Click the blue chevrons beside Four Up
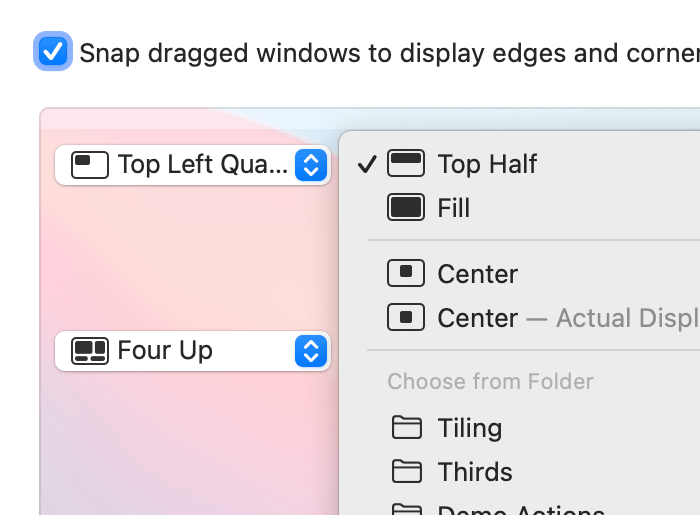The height and width of the screenshot is (515, 700). (311, 351)
